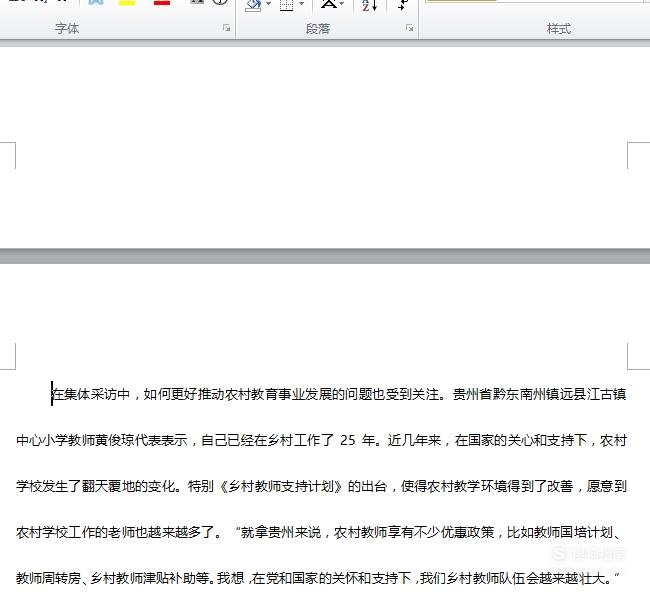Click the 样式 styles group label
The image size is (650, 600).
(559, 29)
